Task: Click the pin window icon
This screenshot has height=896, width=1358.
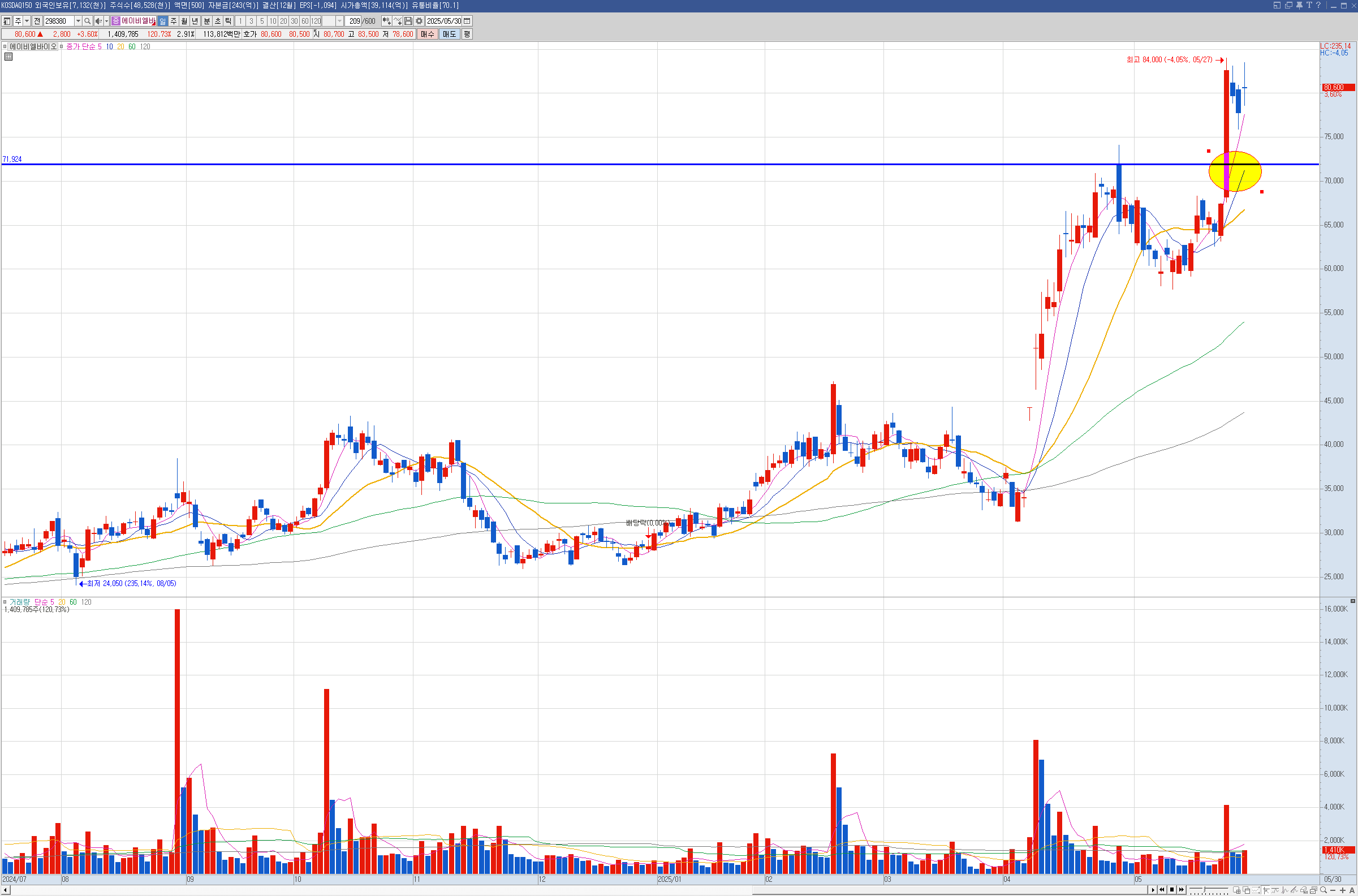Action: pos(1299,5)
